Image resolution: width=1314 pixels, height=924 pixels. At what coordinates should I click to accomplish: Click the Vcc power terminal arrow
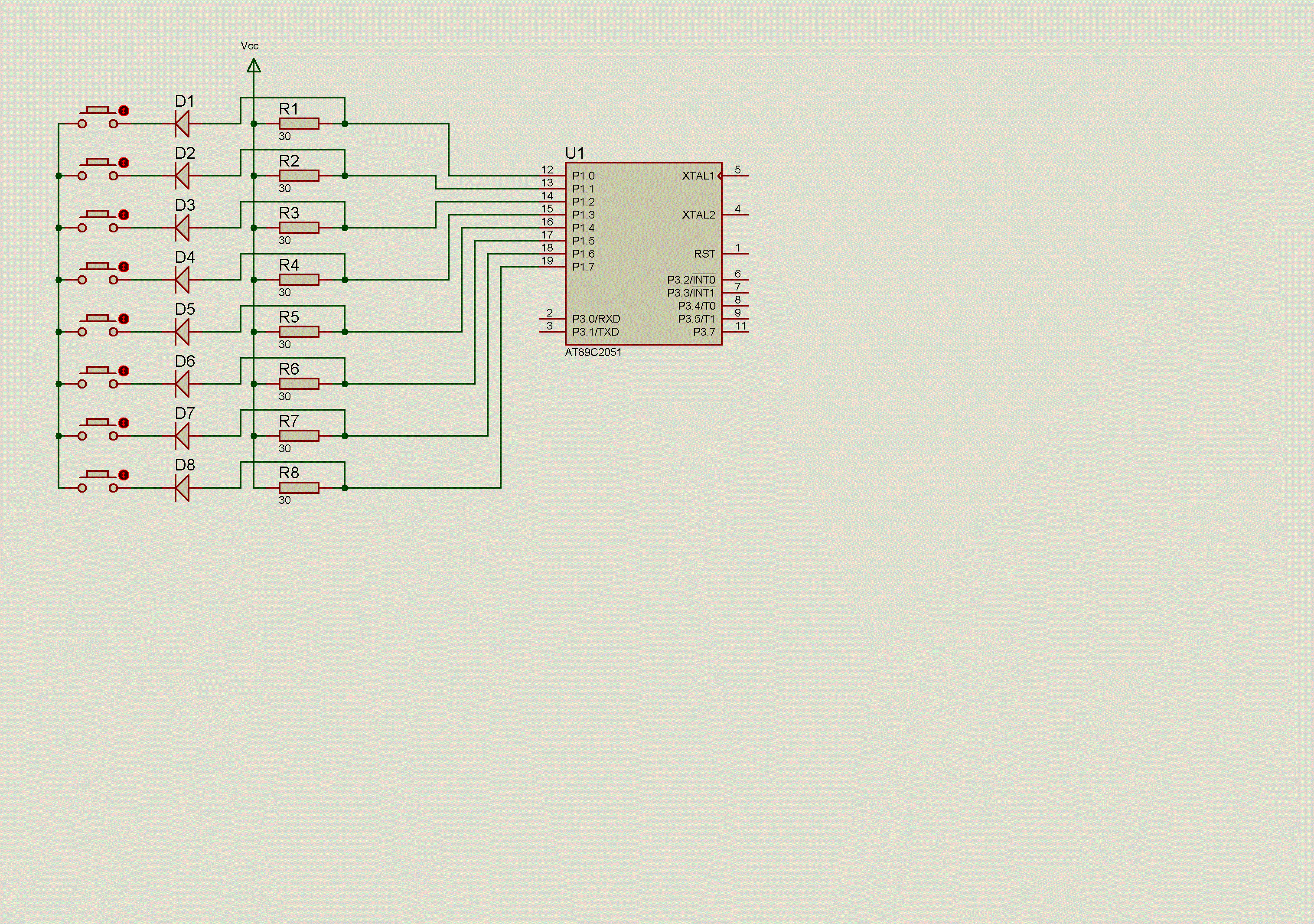pyautogui.click(x=254, y=66)
